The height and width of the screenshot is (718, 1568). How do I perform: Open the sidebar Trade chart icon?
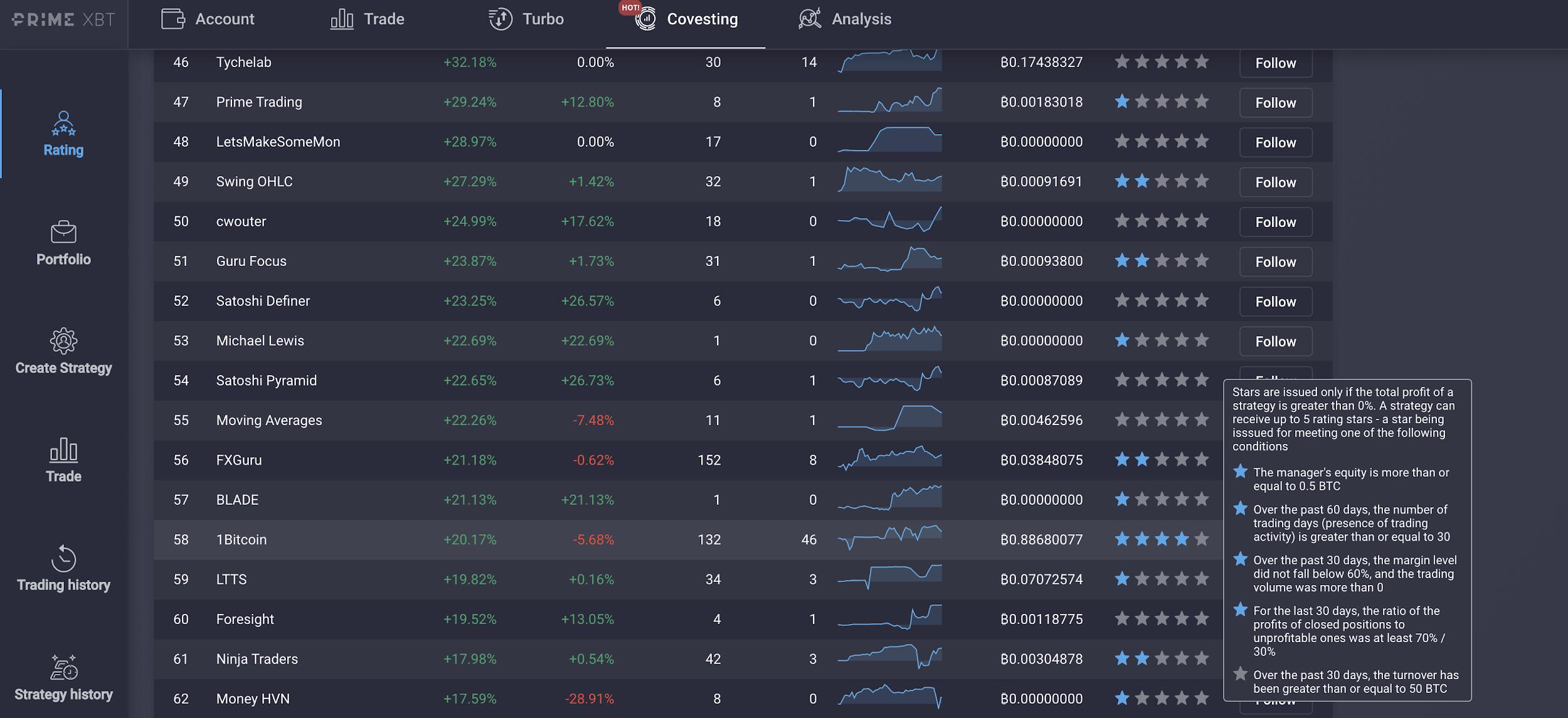tap(63, 450)
